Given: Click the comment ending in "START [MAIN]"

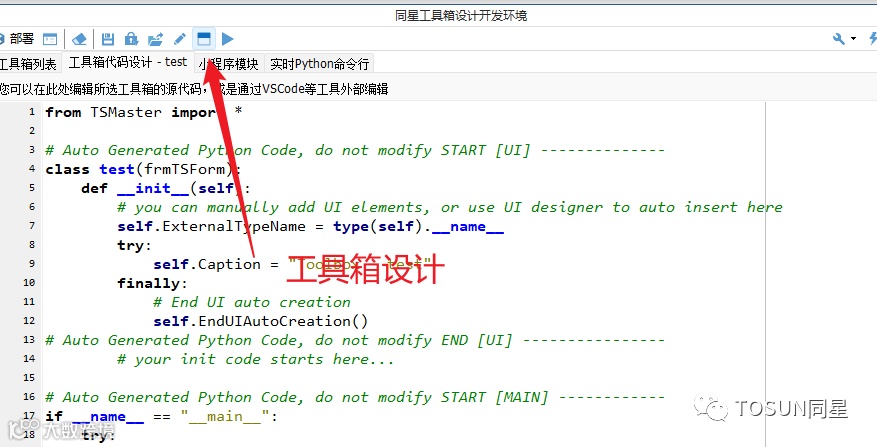Looking at the screenshot, I should [355, 397].
